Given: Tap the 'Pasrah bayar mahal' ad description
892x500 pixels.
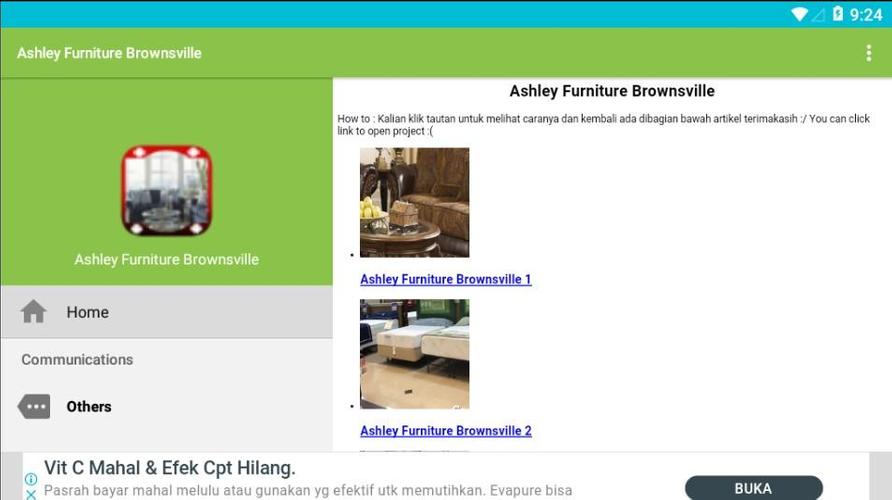Looking at the screenshot, I should 308,490.
